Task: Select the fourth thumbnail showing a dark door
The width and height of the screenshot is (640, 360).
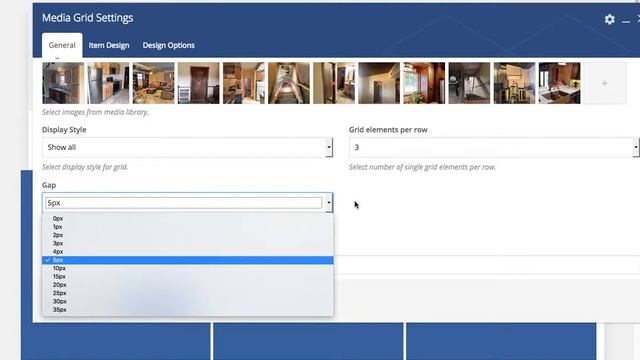Action: 198,83
